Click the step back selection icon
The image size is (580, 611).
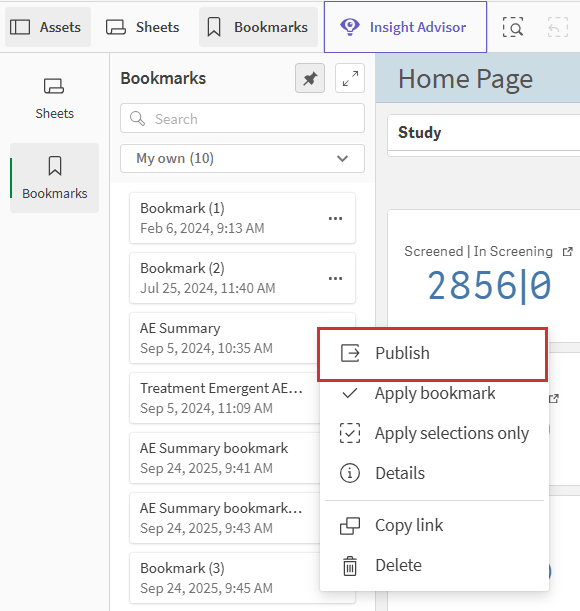pyautogui.click(x=557, y=28)
